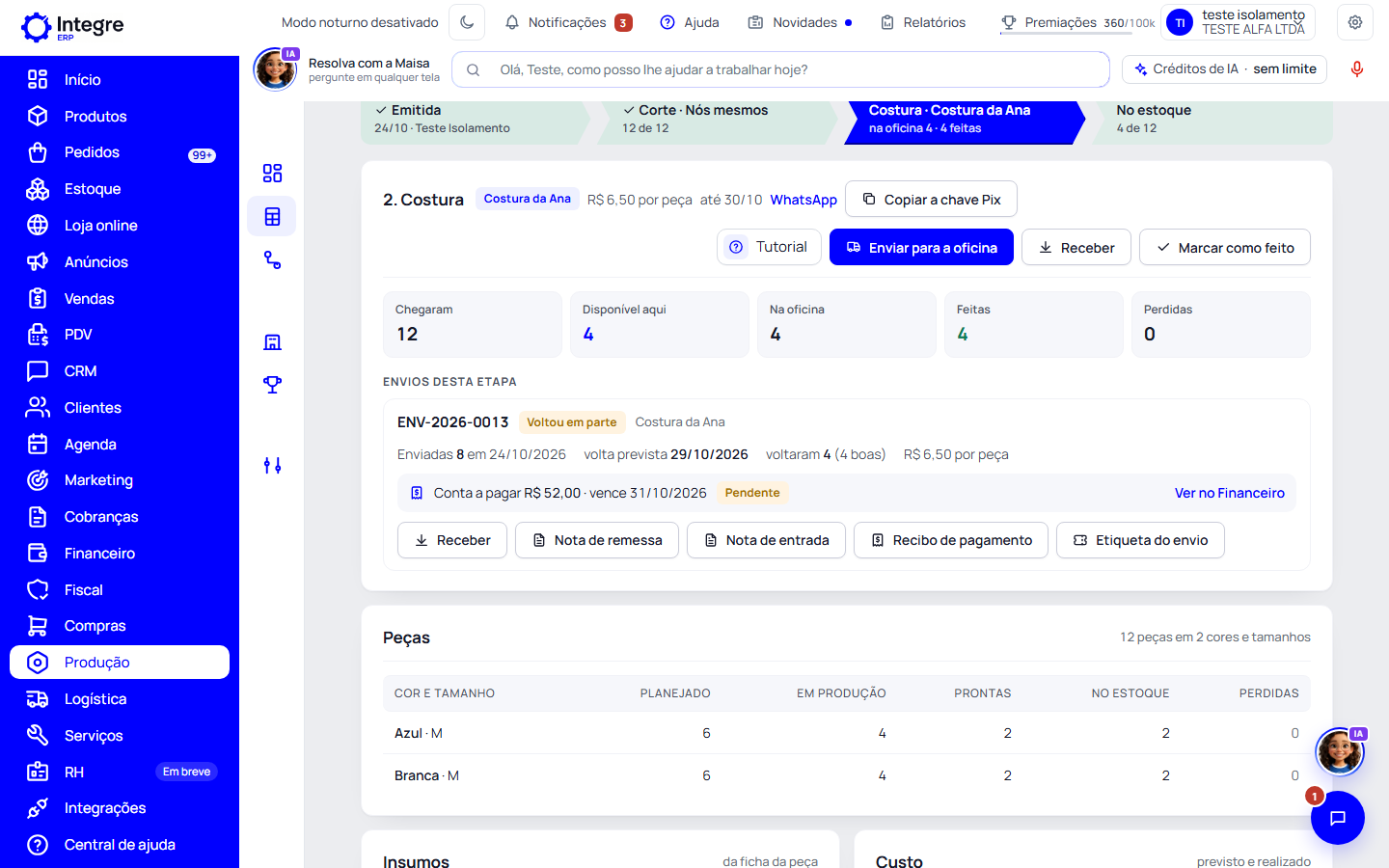Viewport: 1389px width, 868px height.
Task: Click Receber in shipment ENV-2026-0013
Action: [x=452, y=540]
